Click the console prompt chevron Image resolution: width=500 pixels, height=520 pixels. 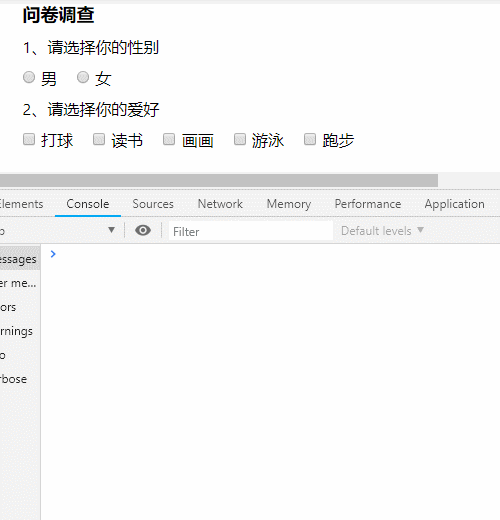click(x=53, y=254)
